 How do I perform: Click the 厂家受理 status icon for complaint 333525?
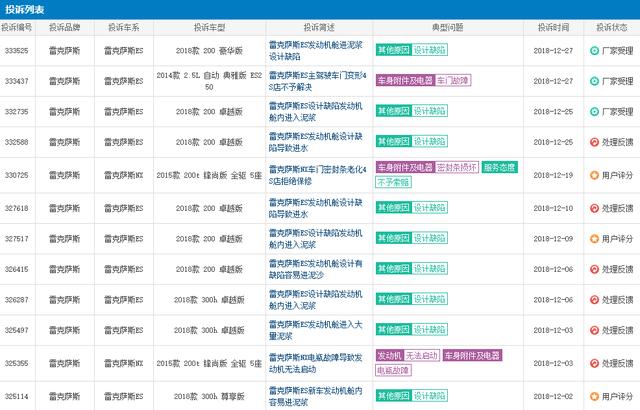(x=594, y=51)
